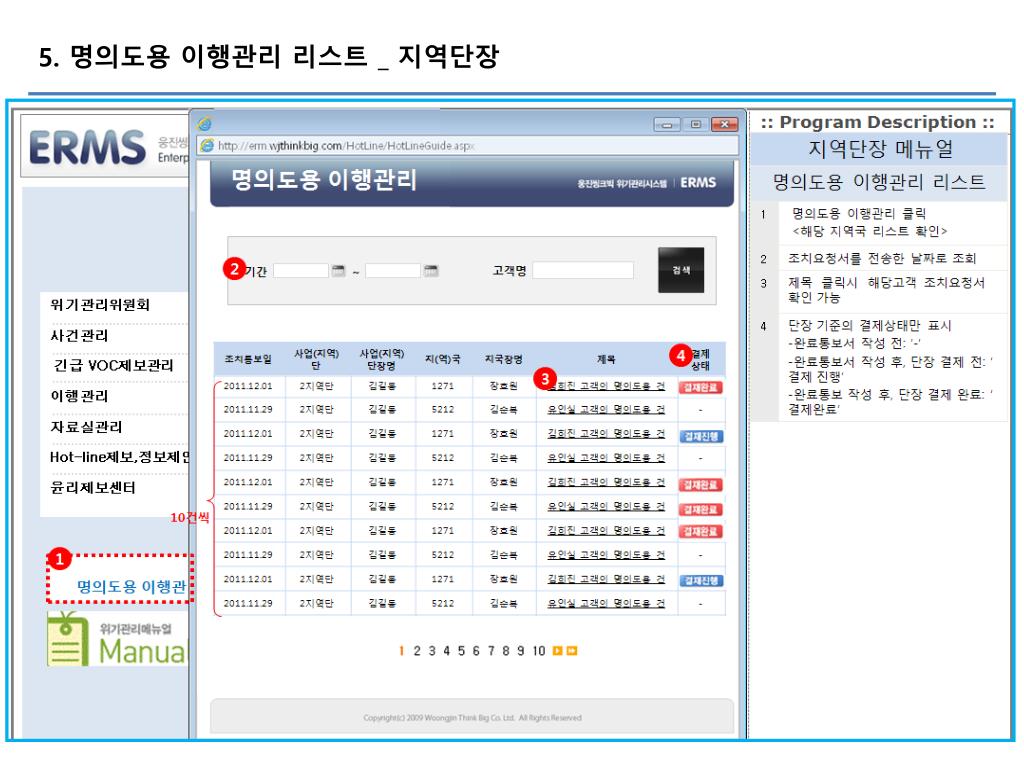Go to next page arrow icon
The image size is (1024, 768).
tap(557, 650)
